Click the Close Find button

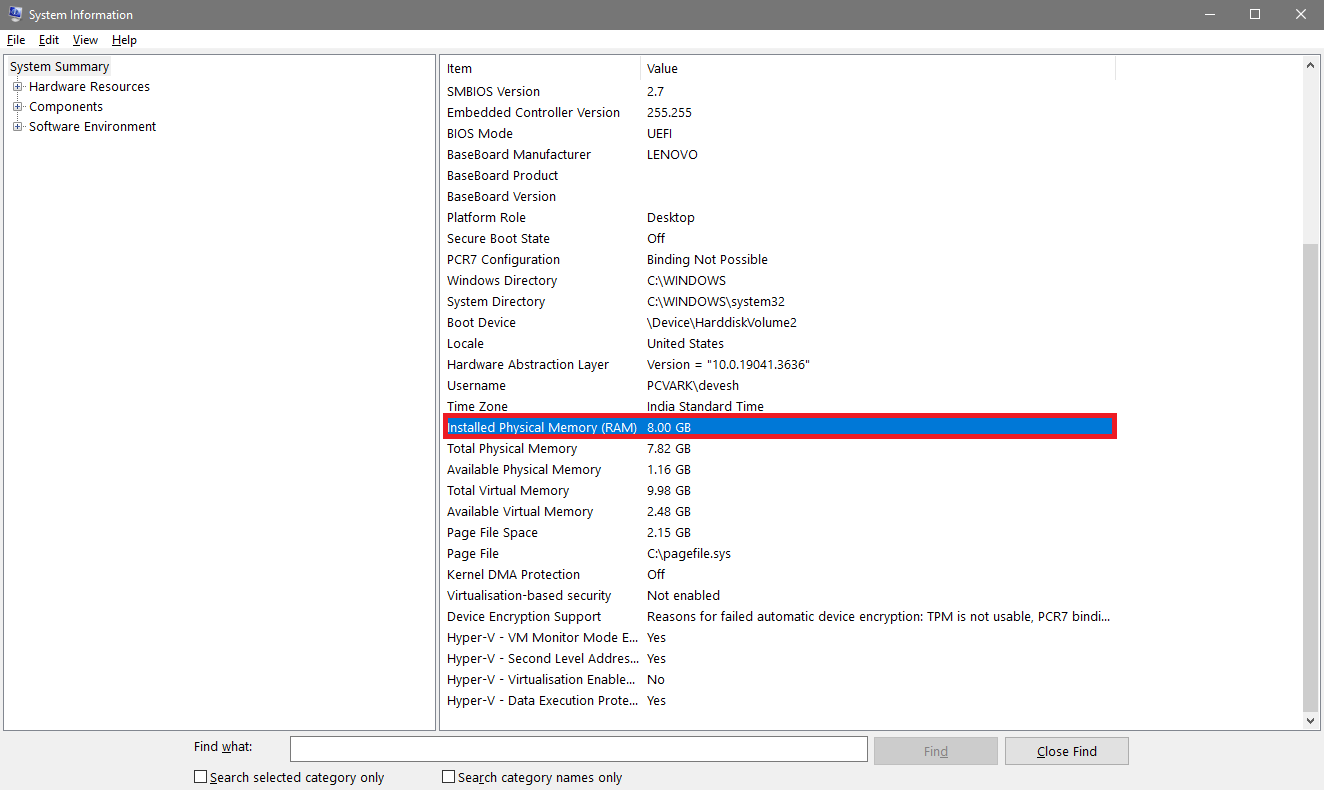(1066, 751)
